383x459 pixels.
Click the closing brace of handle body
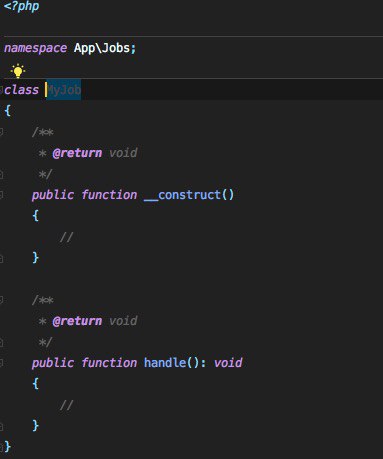point(35,426)
